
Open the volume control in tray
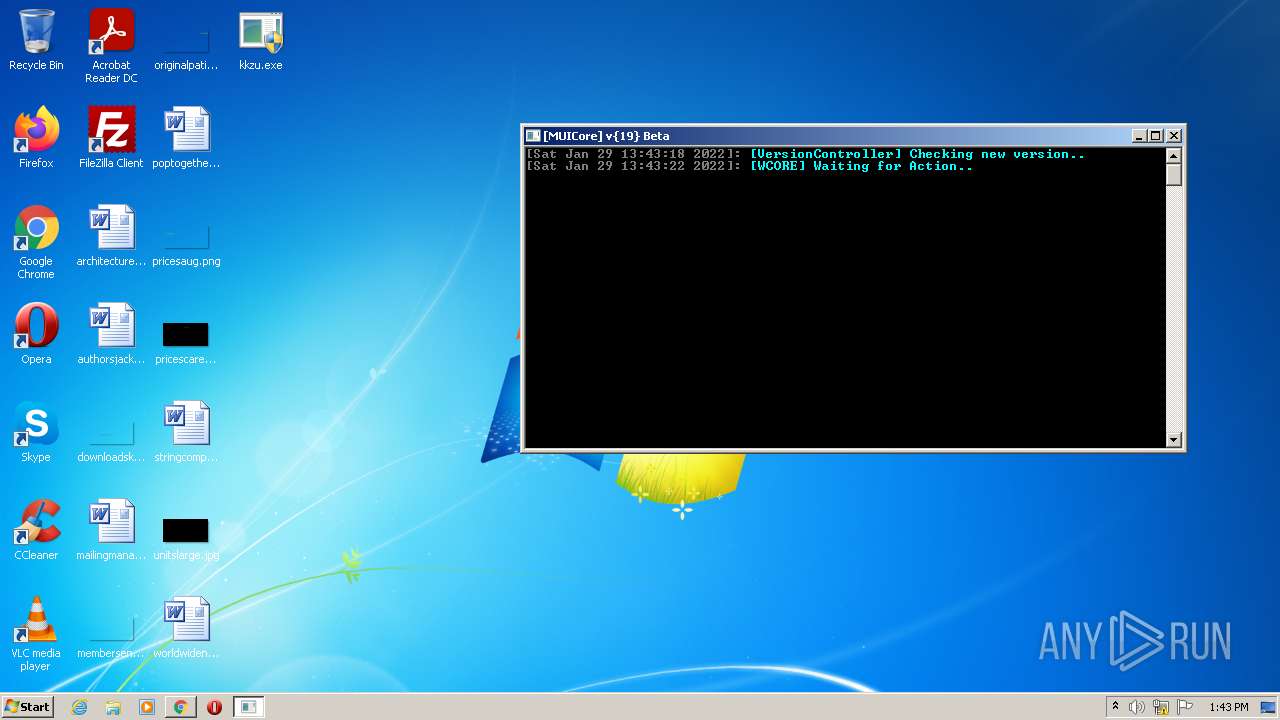click(1137, 707)
